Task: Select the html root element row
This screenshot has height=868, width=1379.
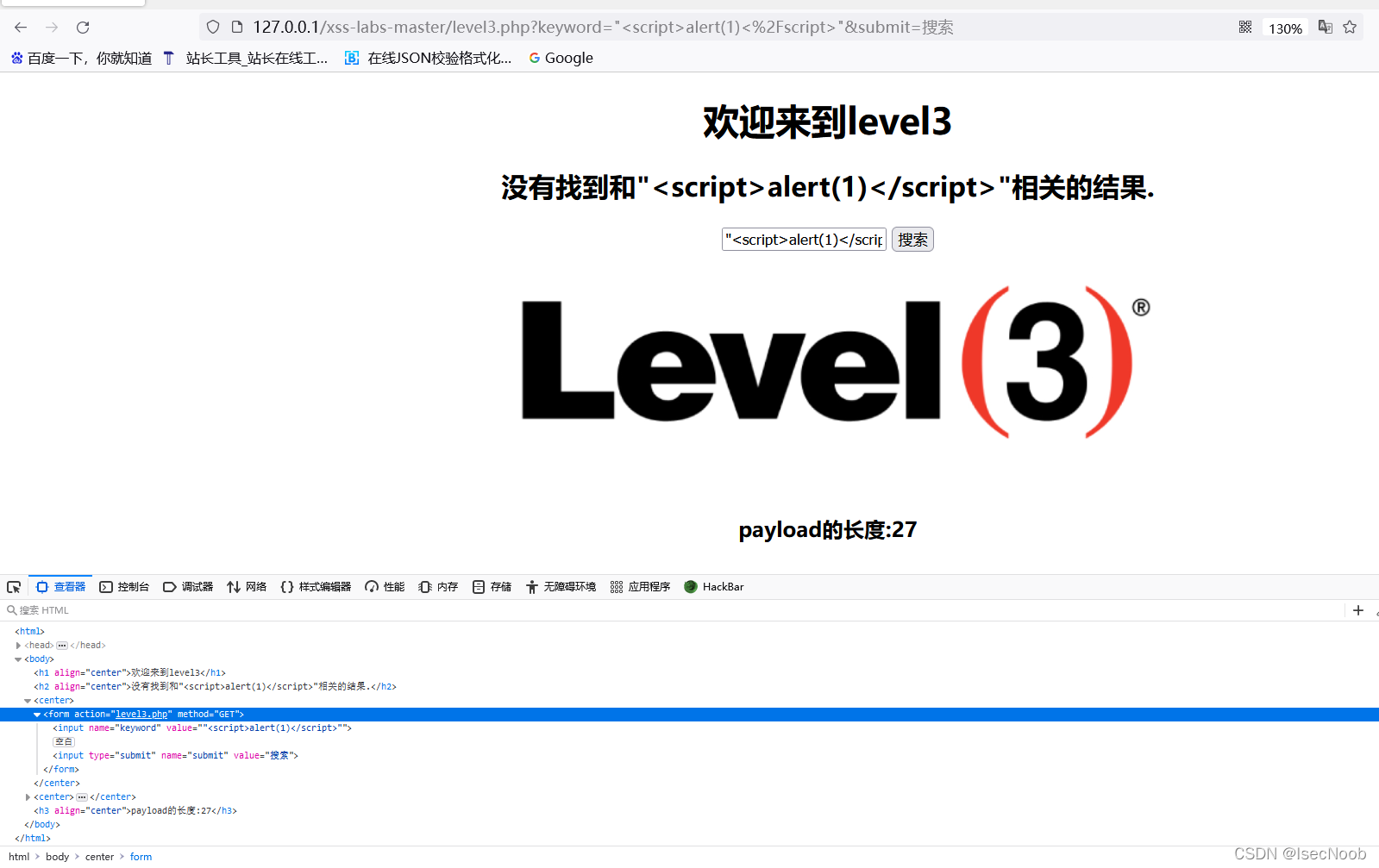Action: coord(689,632)
